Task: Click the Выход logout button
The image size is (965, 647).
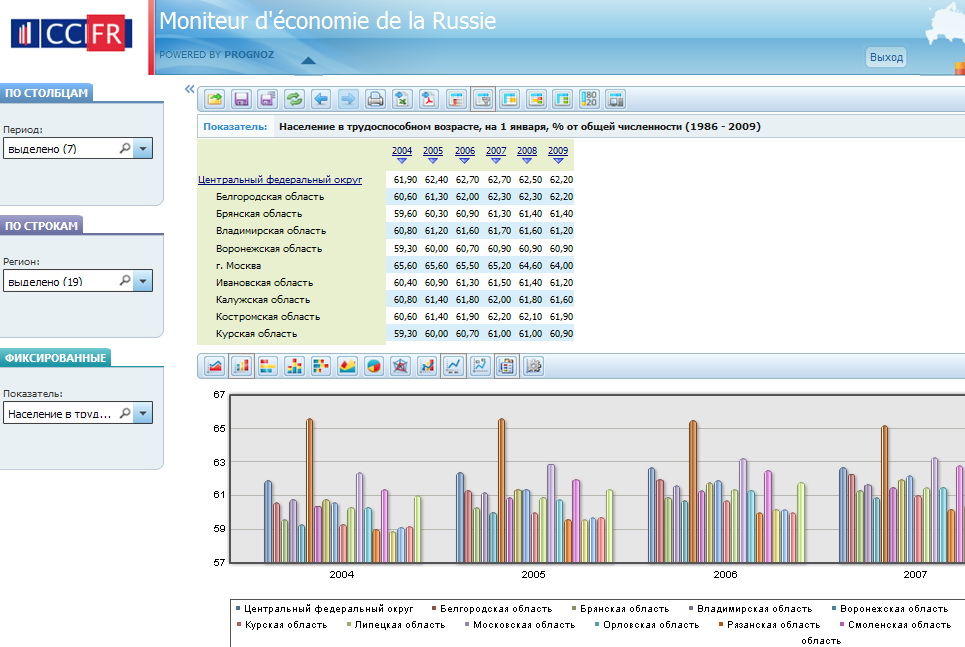Action: [886, 58]
